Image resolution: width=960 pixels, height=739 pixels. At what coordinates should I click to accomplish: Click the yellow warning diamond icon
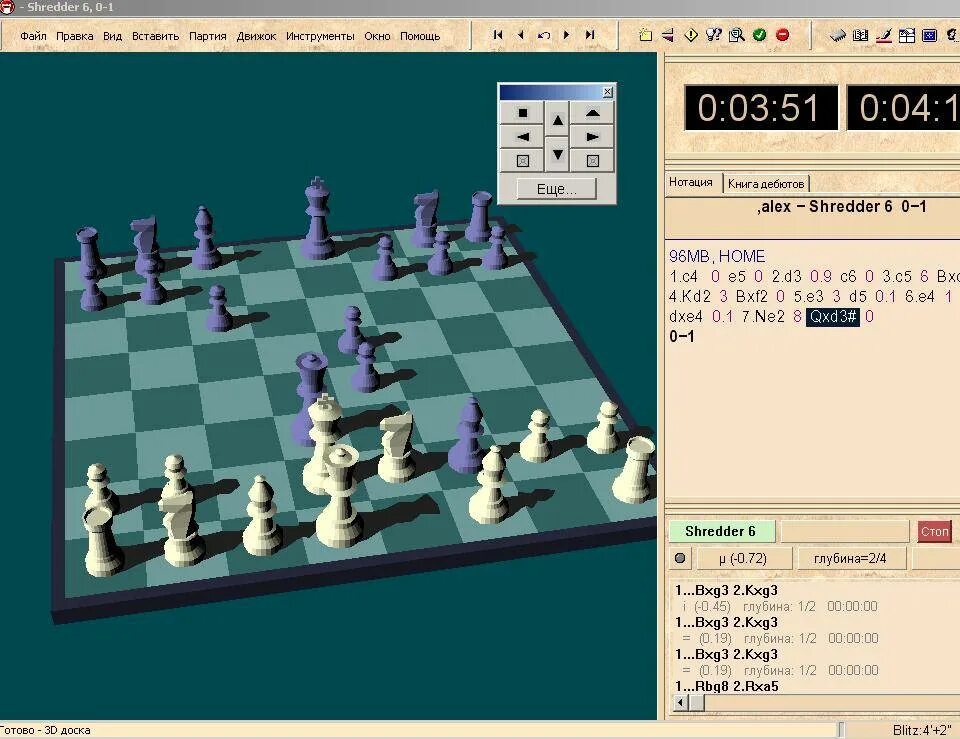point(691,35)
